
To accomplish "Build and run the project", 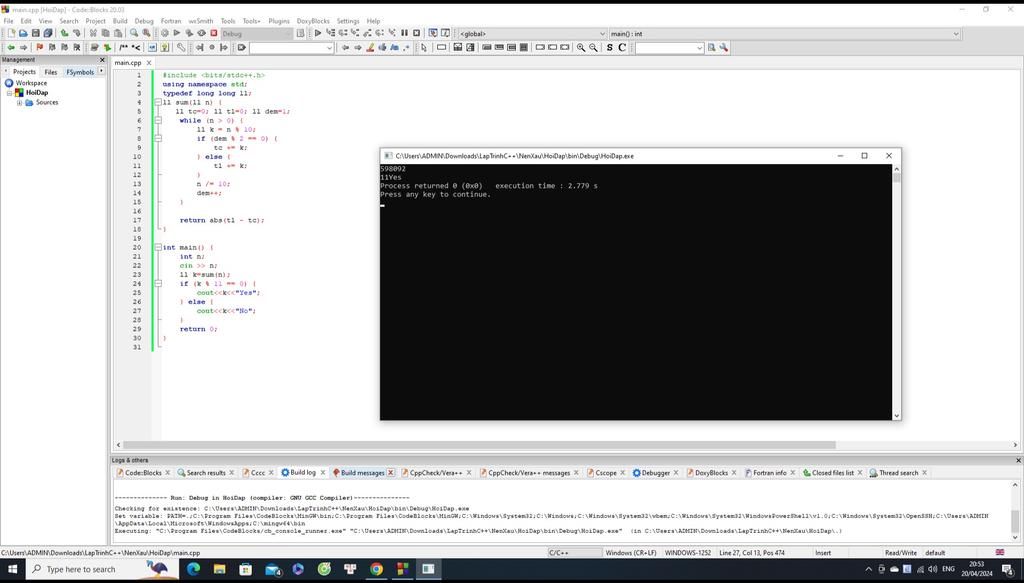I will tap(189, 33).
